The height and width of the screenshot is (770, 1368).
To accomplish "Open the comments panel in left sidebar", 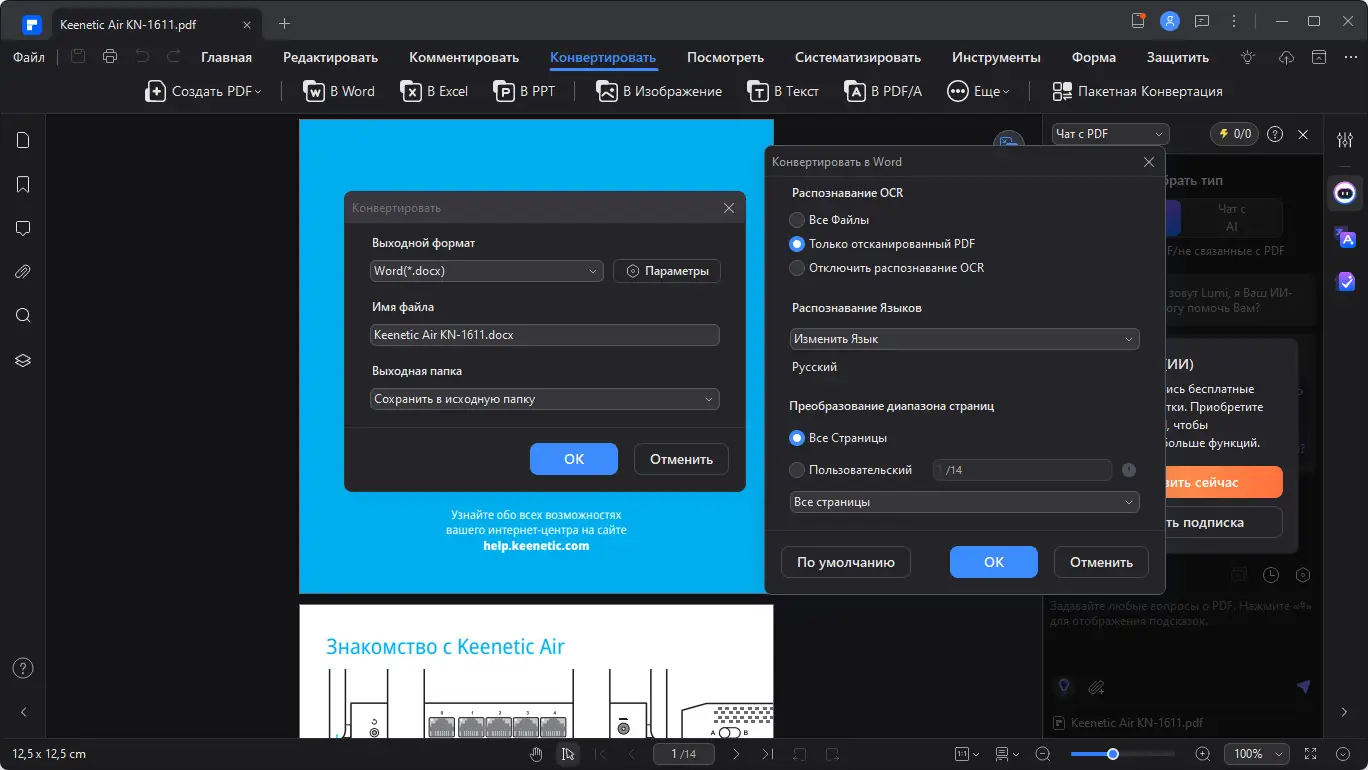I will (23, 228).
